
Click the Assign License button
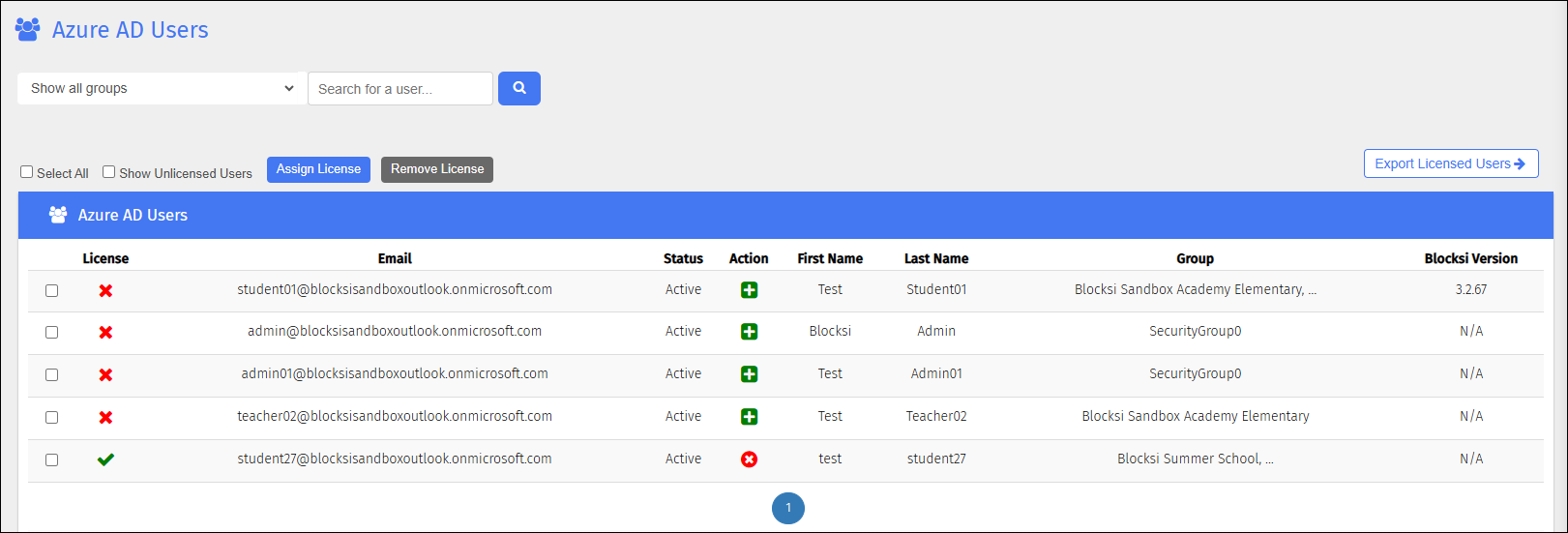(x=318, y=169)
